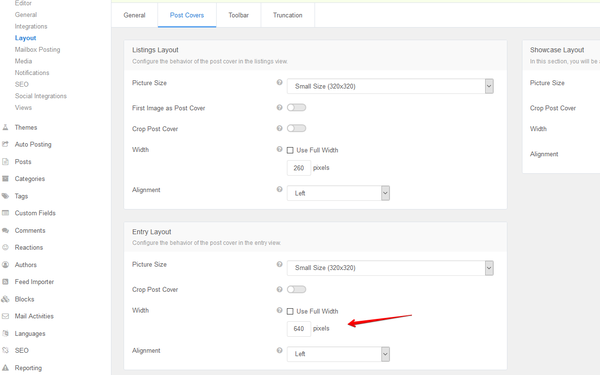The height and width of the screenshot is (375, 600).
Task: Click the Listings Layout section heading
Action: coord(155,50)
